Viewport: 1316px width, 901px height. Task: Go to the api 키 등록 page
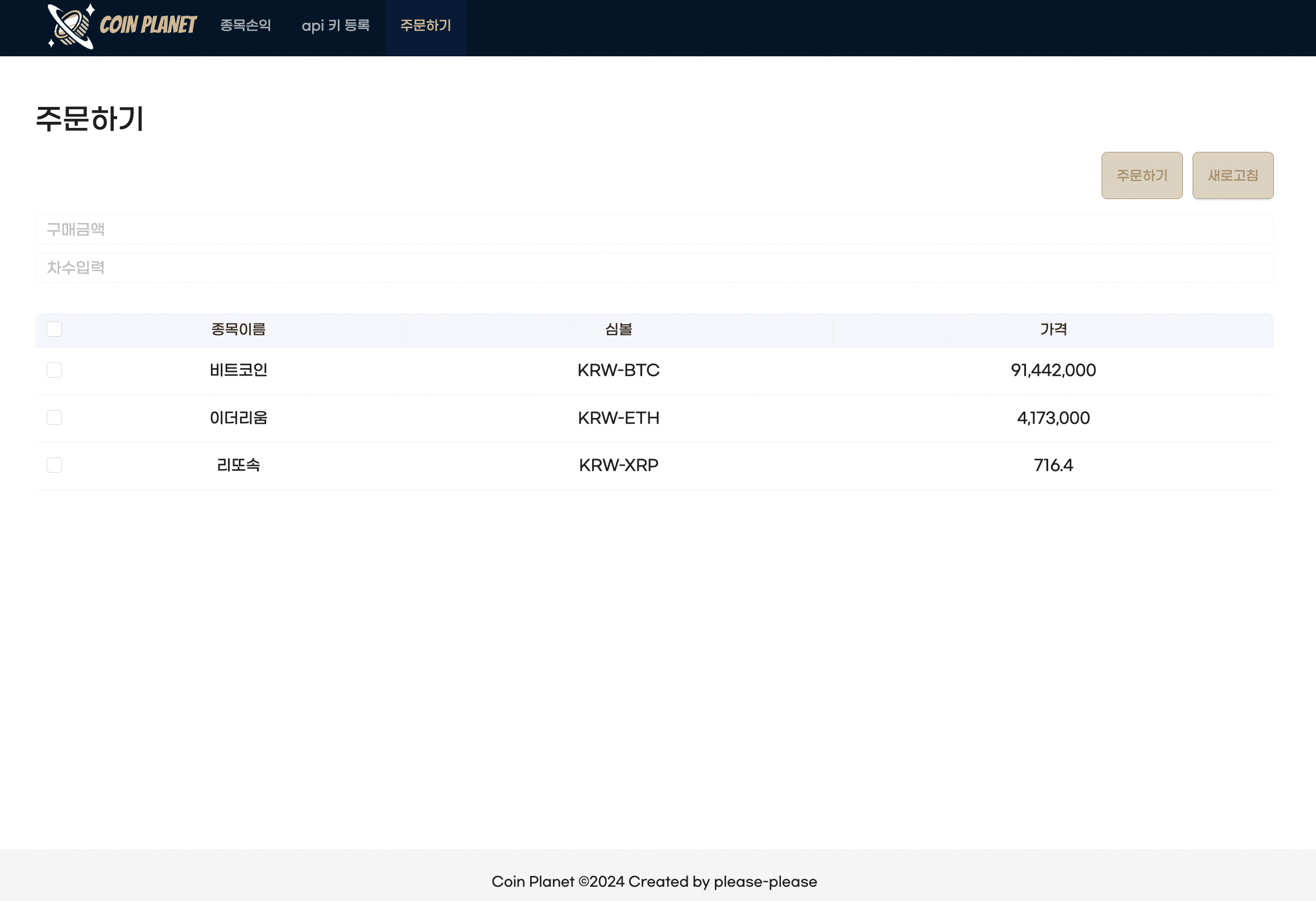point(336,26)
